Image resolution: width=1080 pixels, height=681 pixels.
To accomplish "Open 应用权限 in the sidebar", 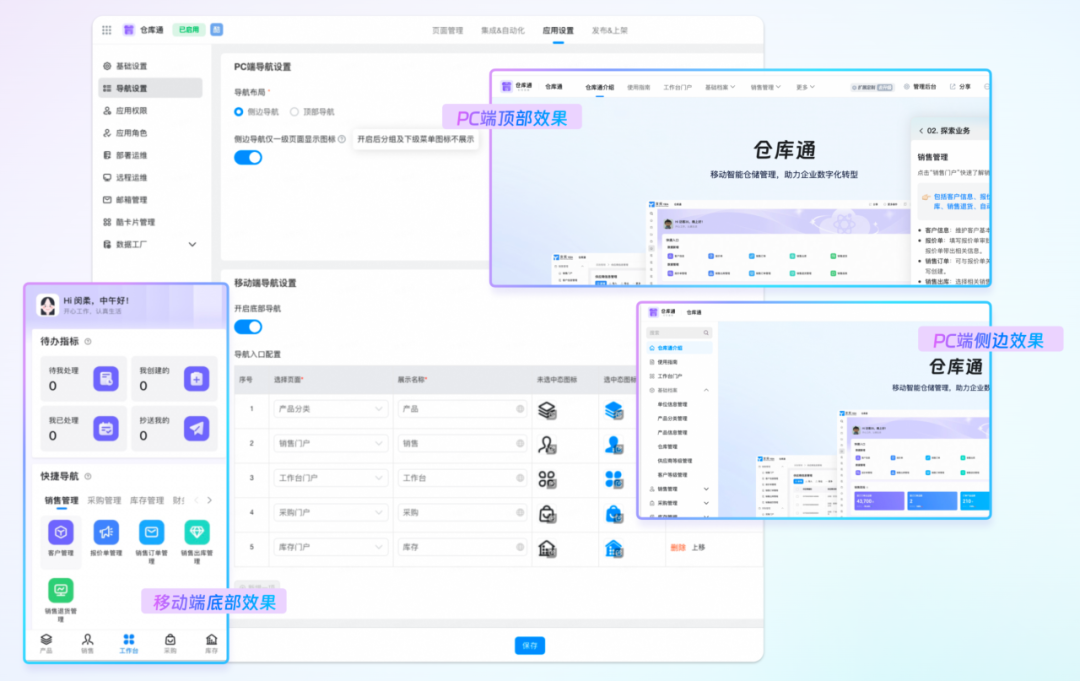I will (130, 111).
